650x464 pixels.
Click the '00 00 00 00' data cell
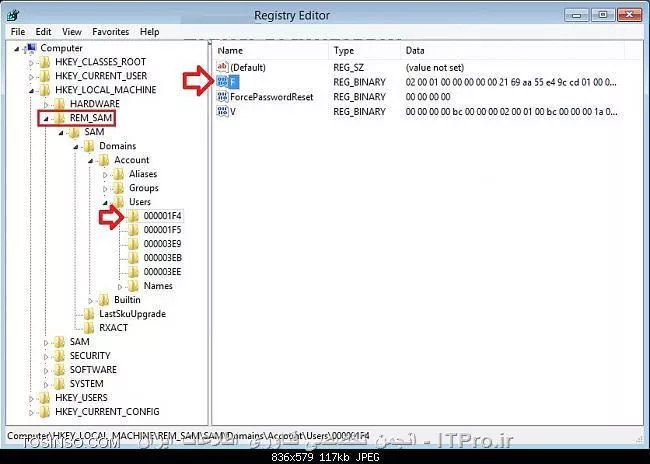(428, 97)
